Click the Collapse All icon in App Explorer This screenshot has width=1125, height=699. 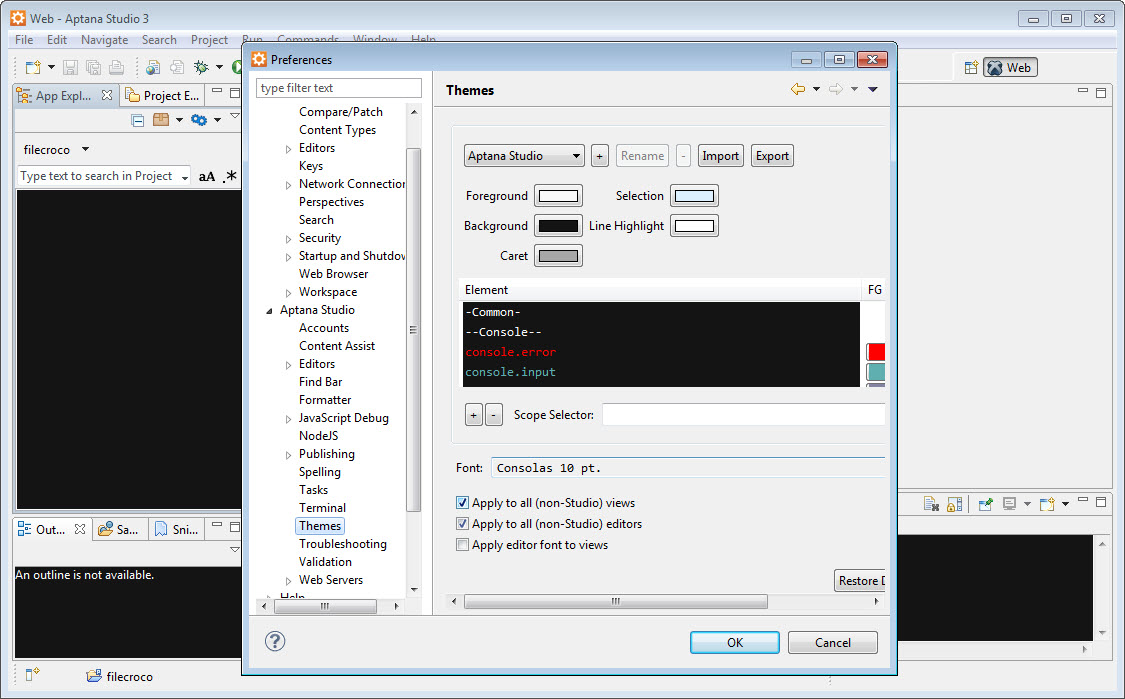138,121
